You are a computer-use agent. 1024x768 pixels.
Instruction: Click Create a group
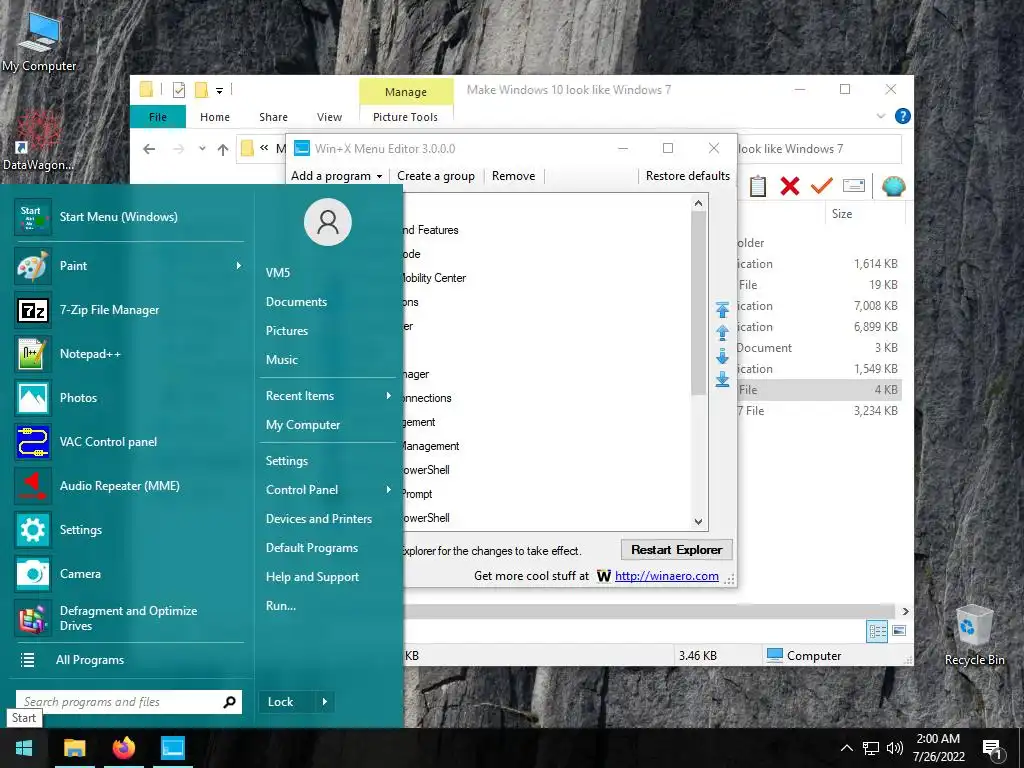pos(436,176)
